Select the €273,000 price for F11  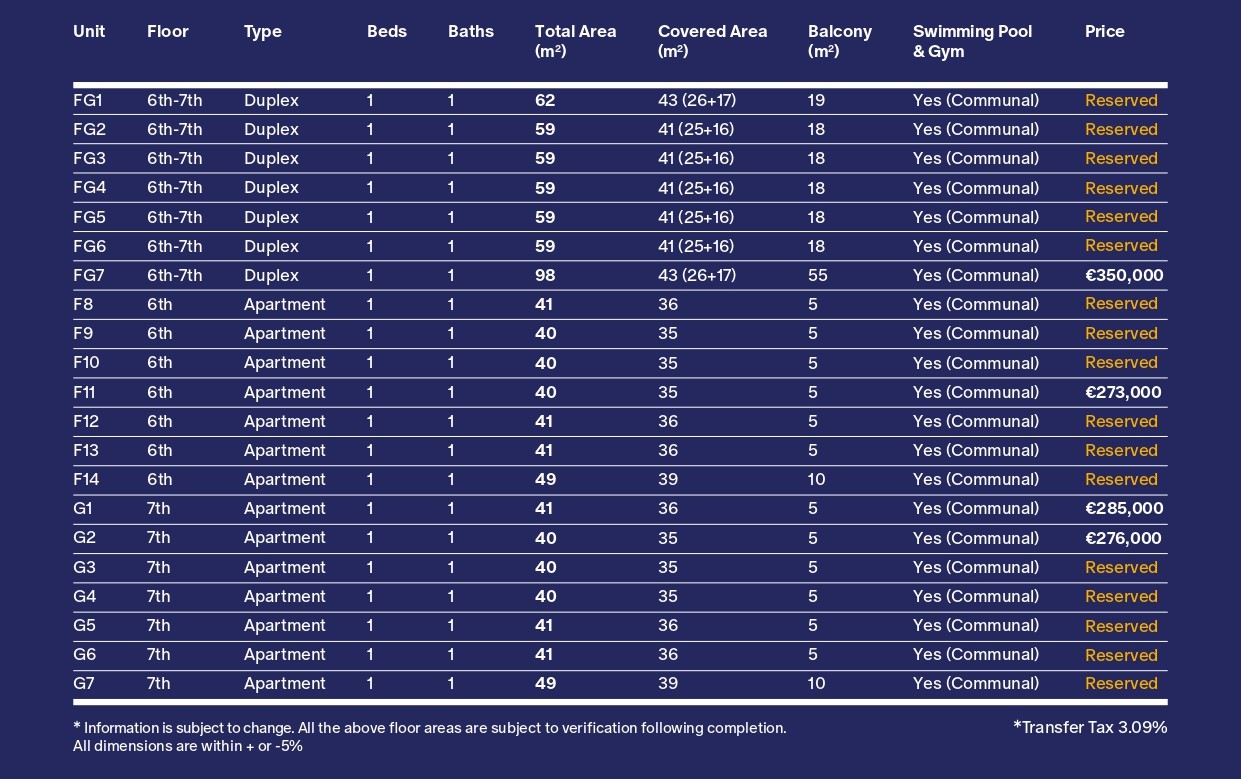tap(1123, 392)
